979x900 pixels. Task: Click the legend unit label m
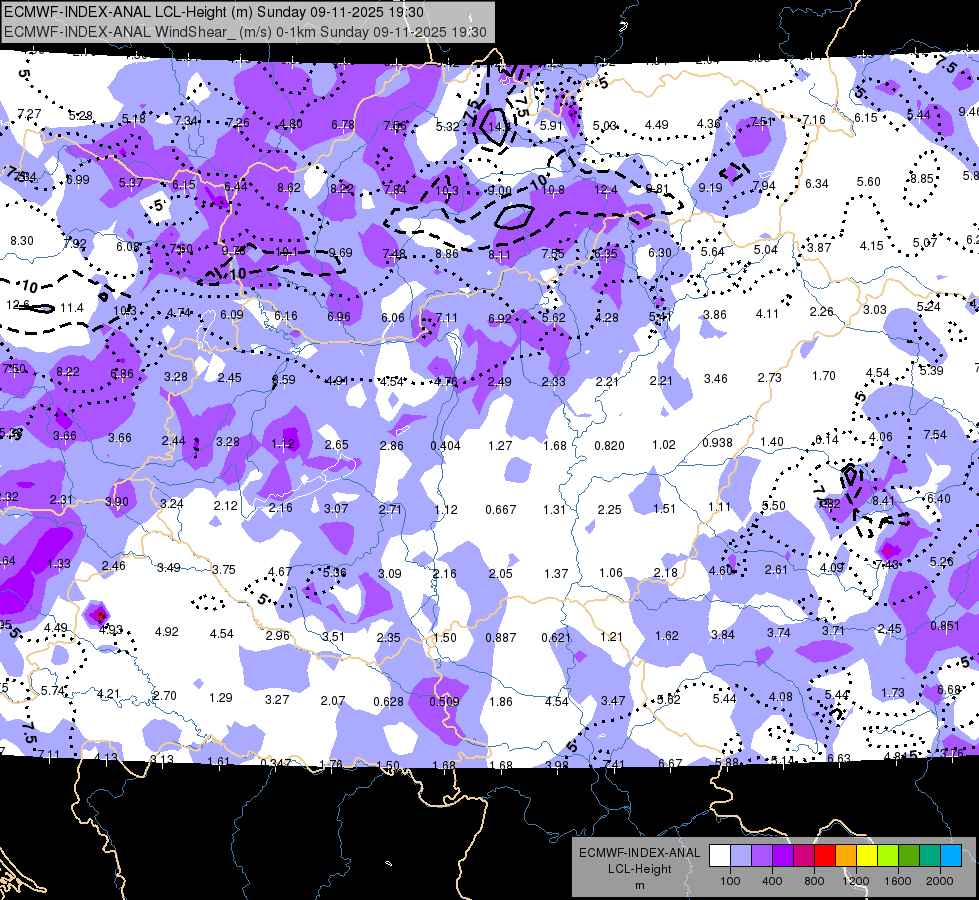coord(640,886)
